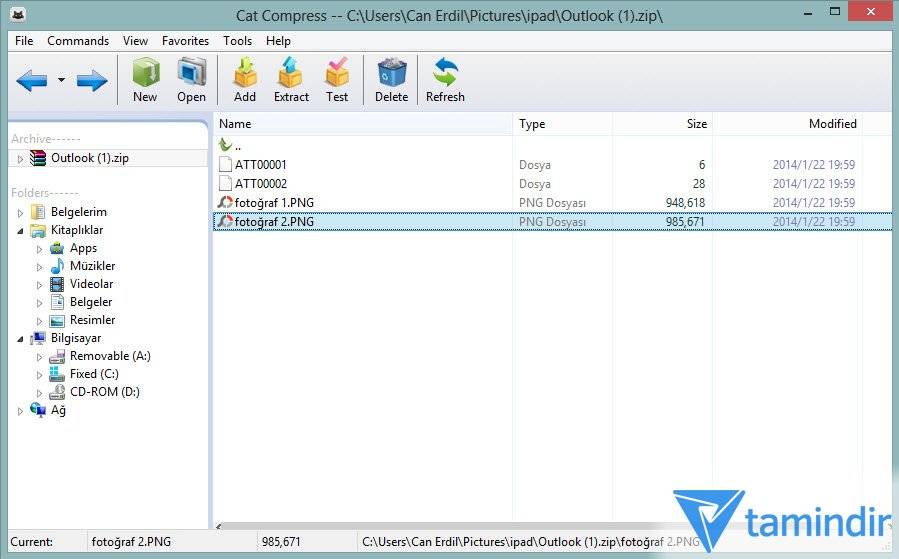Expand the Fixed (C:) drive
This screenshot has height=559, width=899.
[x=40, y=374]
